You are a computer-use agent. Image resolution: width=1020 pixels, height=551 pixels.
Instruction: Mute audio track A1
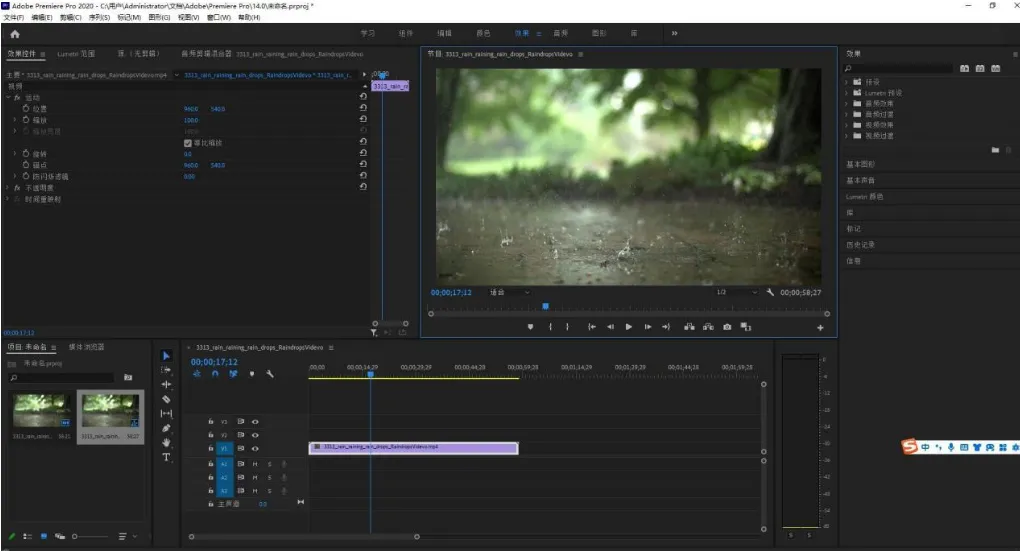pos(255,464)
